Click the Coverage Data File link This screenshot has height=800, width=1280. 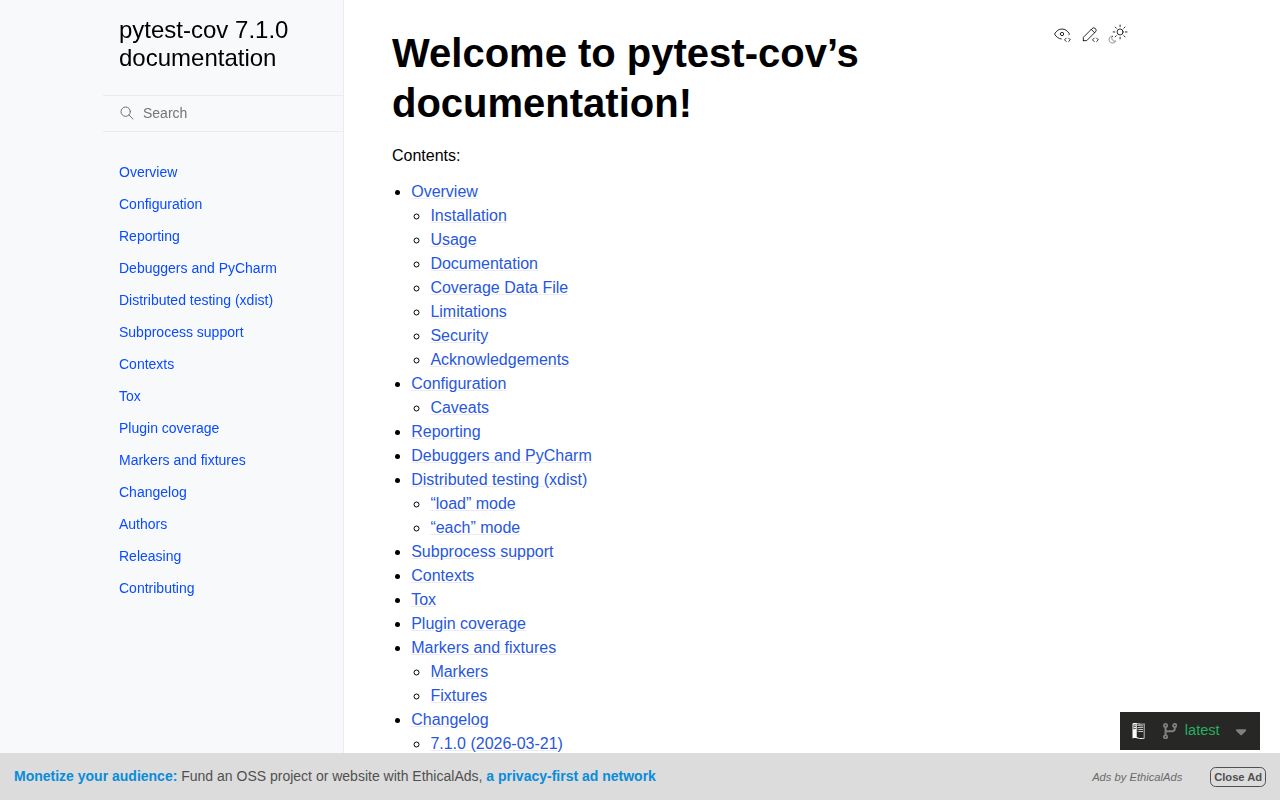click(499, 287)
